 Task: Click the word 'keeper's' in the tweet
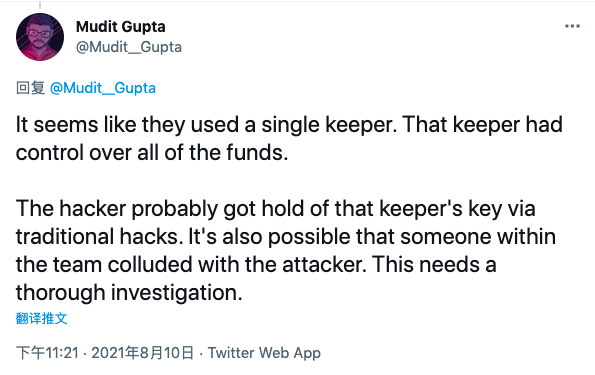tap(421, 209)
